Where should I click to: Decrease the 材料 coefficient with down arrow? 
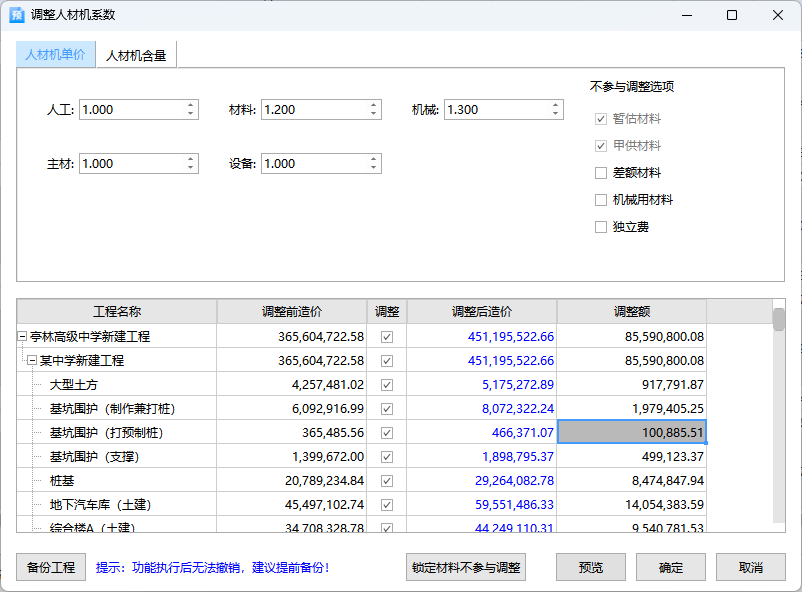[373, 114]
